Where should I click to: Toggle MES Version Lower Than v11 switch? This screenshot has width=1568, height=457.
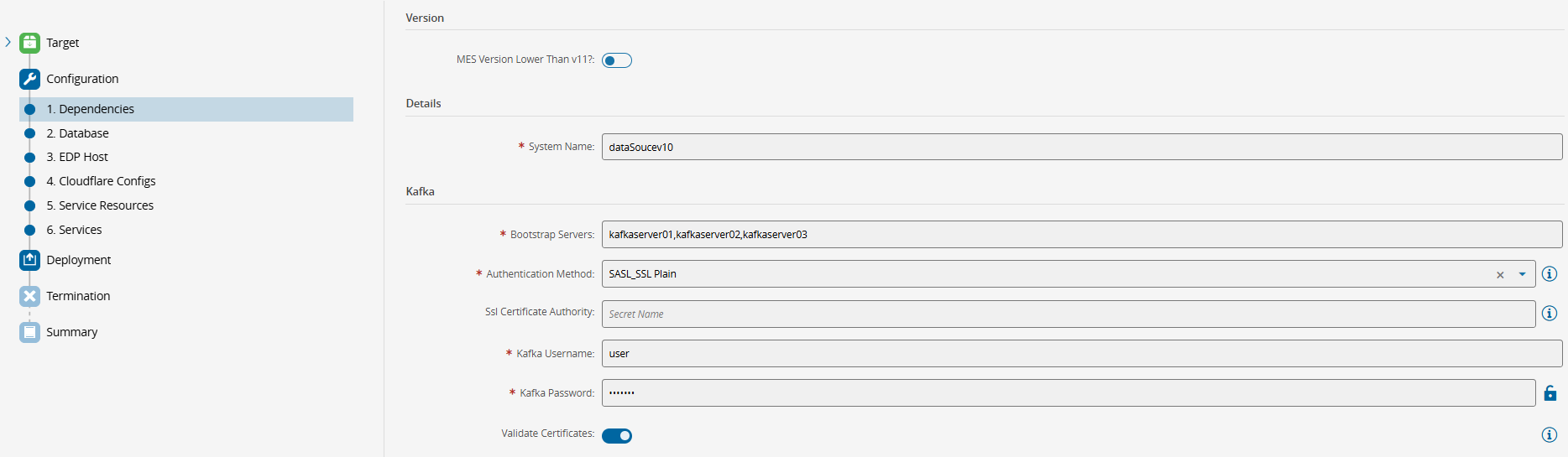(x=616, y=60)
